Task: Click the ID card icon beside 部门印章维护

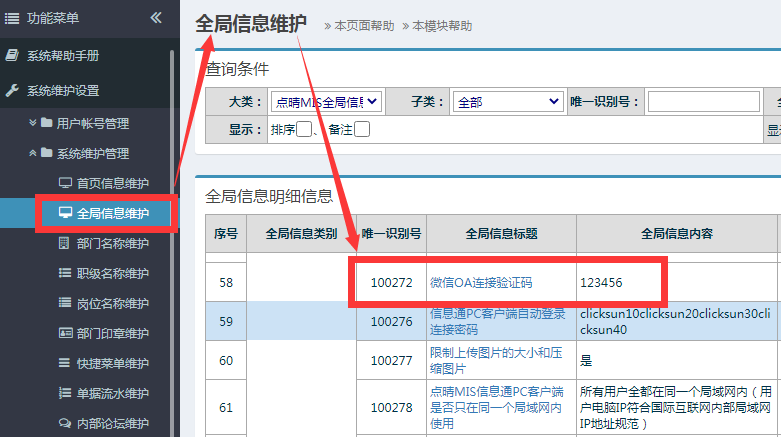Action: point(66,333)
